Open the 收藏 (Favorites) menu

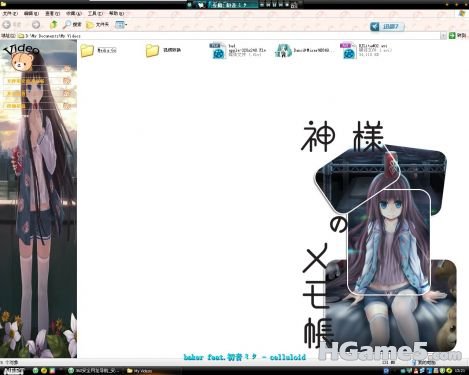tap(73, 14)
